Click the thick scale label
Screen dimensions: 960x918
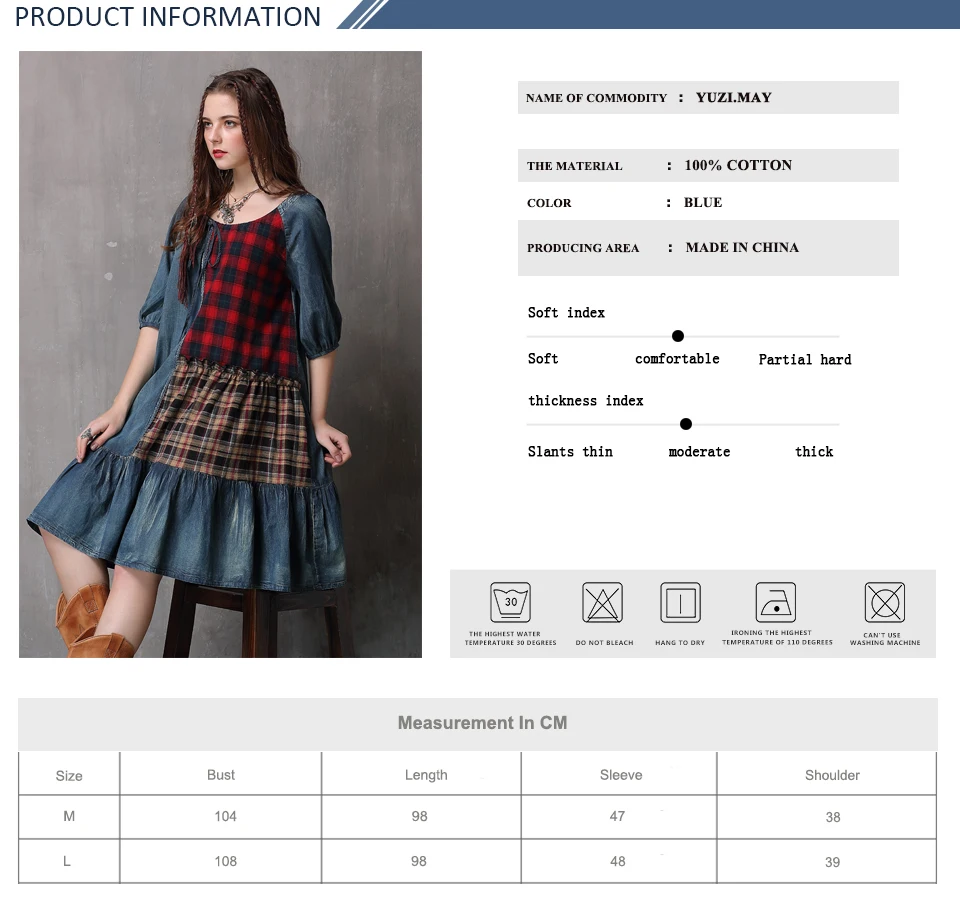pyautogui.click(x=814, y=452)
